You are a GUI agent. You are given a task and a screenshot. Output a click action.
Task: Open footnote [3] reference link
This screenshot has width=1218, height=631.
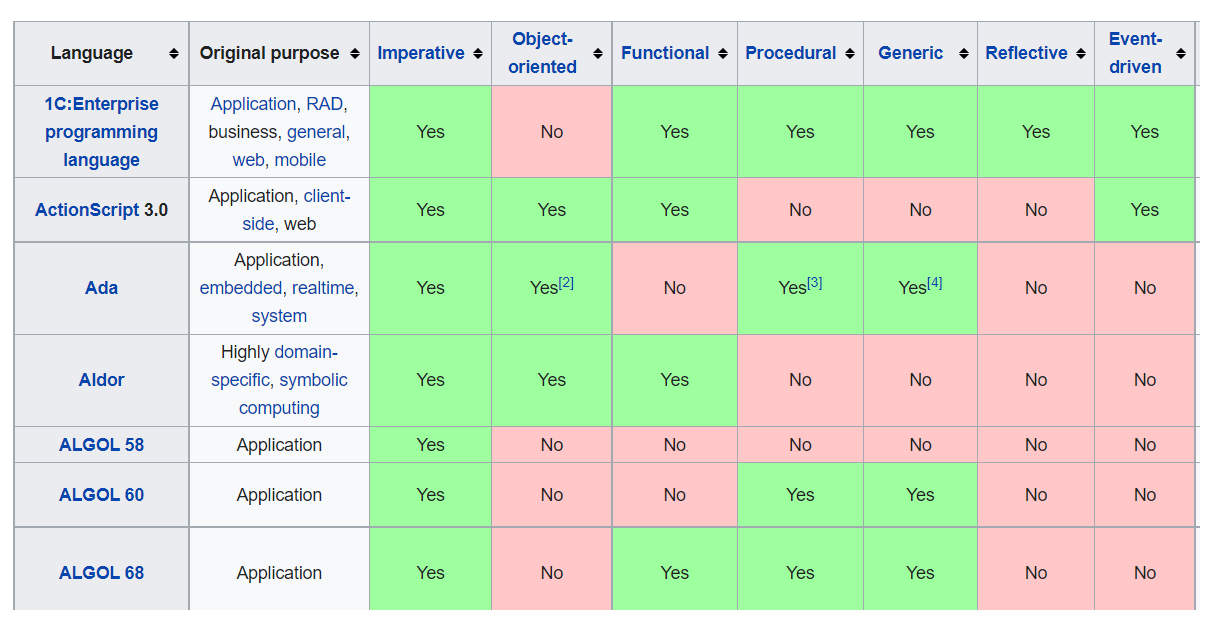(814, 283)
